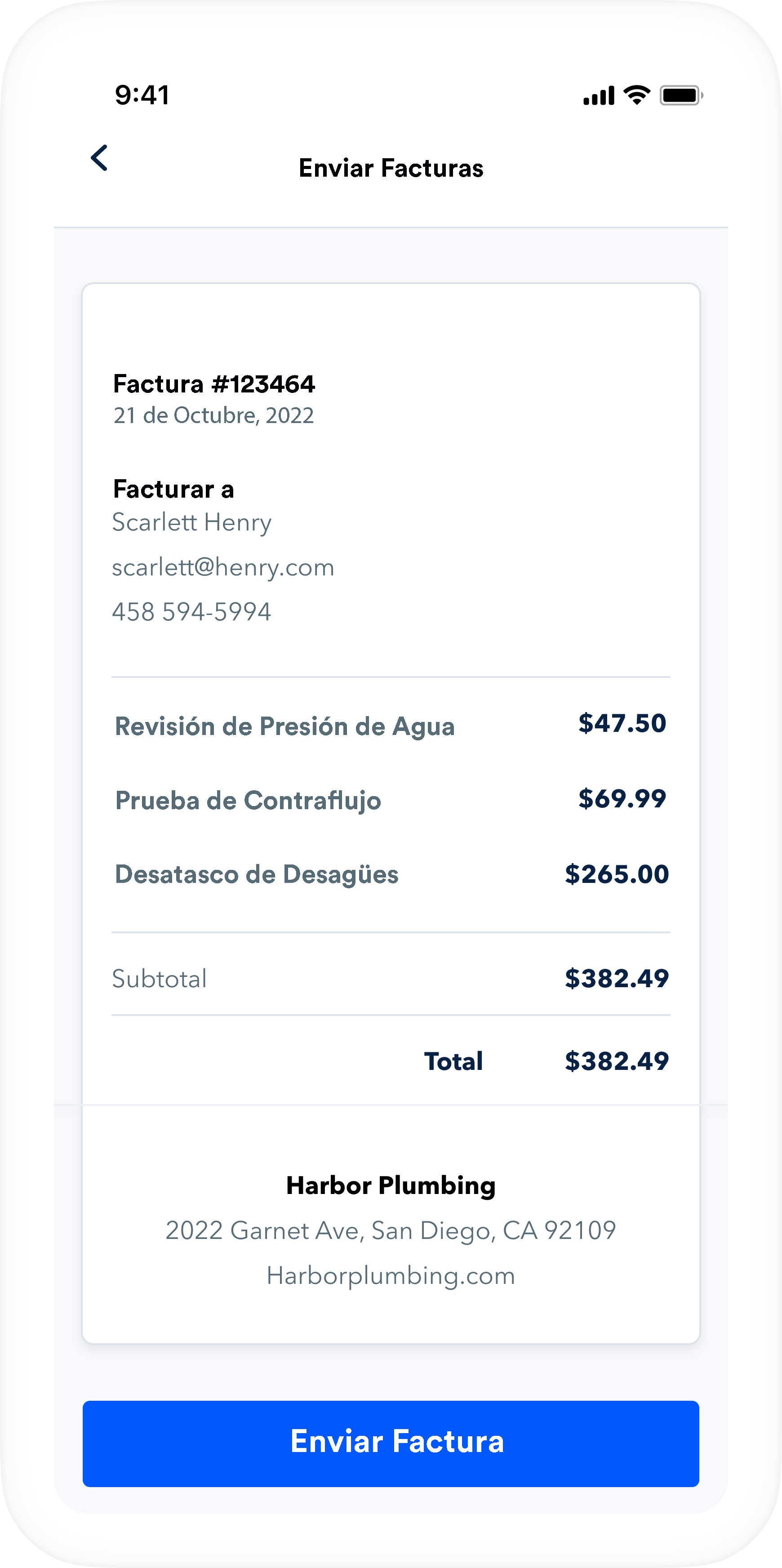Tap the battery status icon
The image size is (782, 1568).
click(x=681, y=96)
